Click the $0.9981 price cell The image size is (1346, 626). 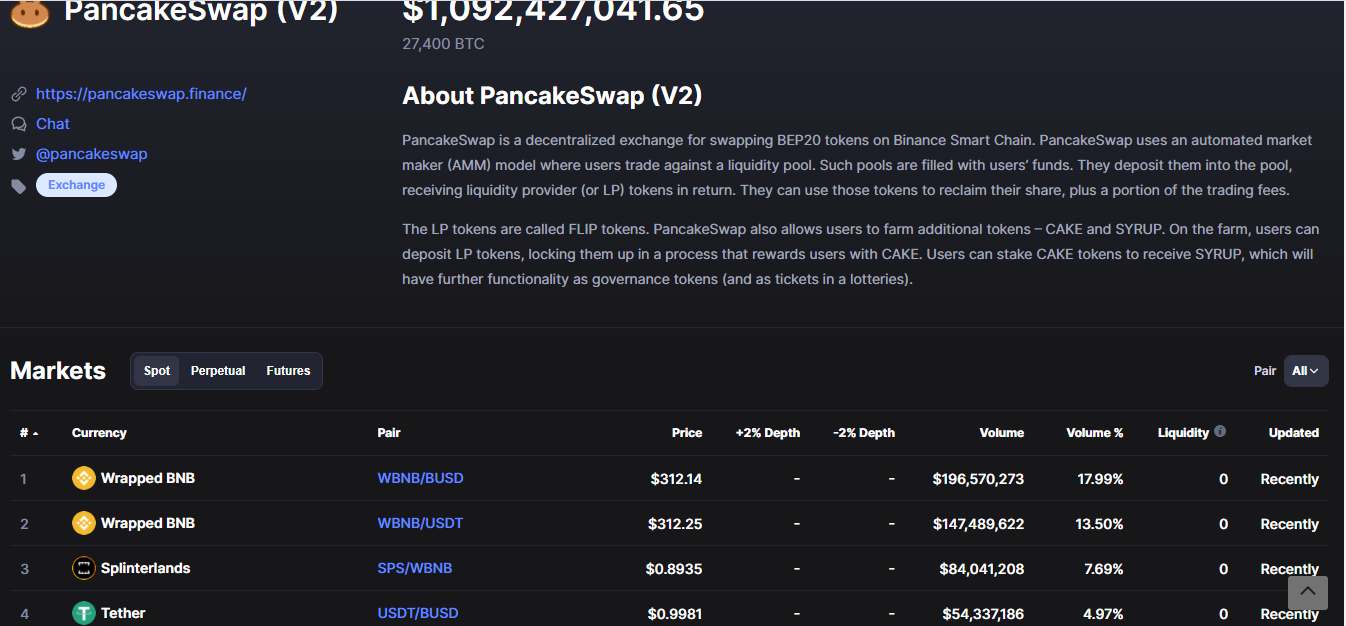(675, 614)
